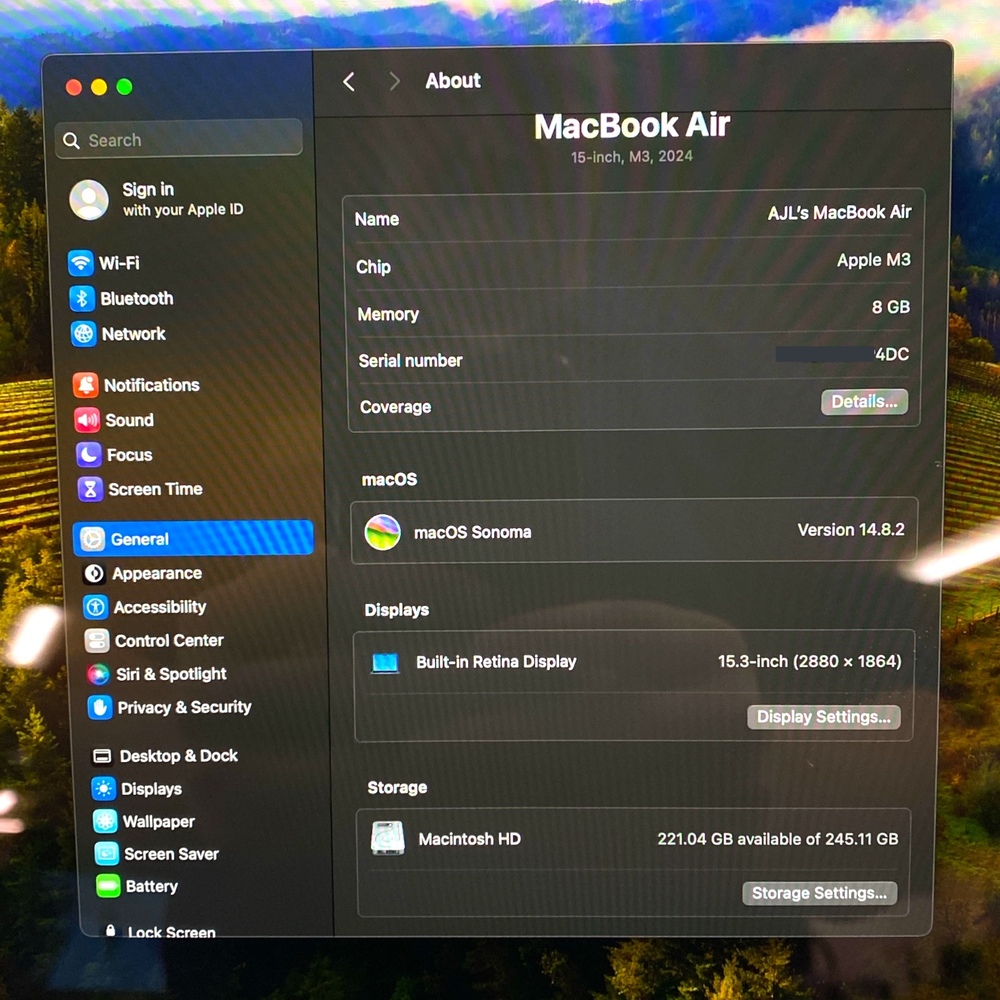The image size is (1000, 1000).
Task: Open Screen Time hourglass icon
Action: coord(91,489)
